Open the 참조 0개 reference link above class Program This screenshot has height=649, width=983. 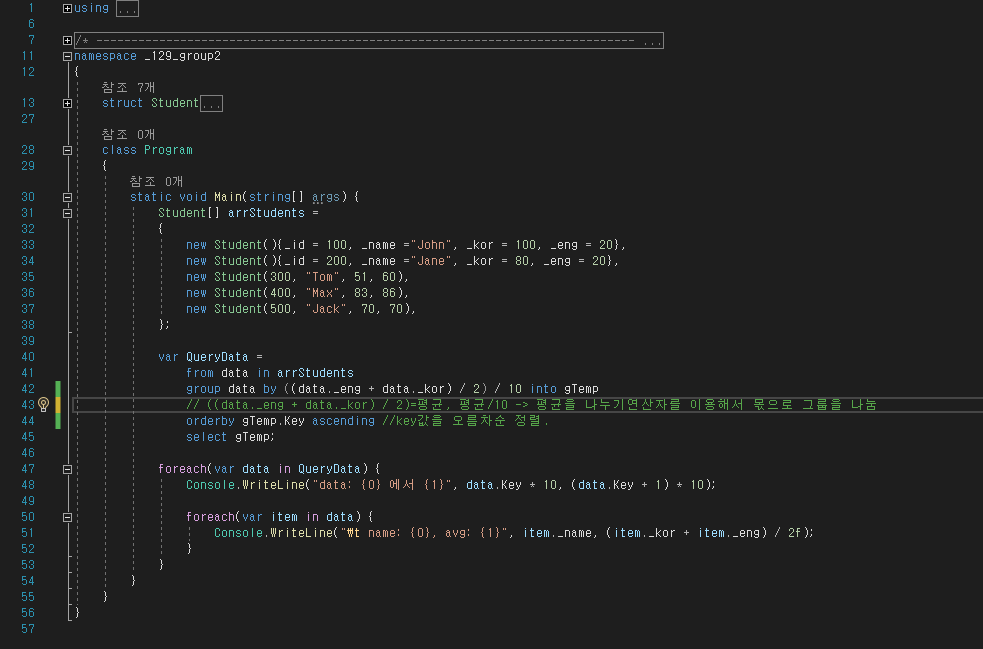[x=129, y=134]
